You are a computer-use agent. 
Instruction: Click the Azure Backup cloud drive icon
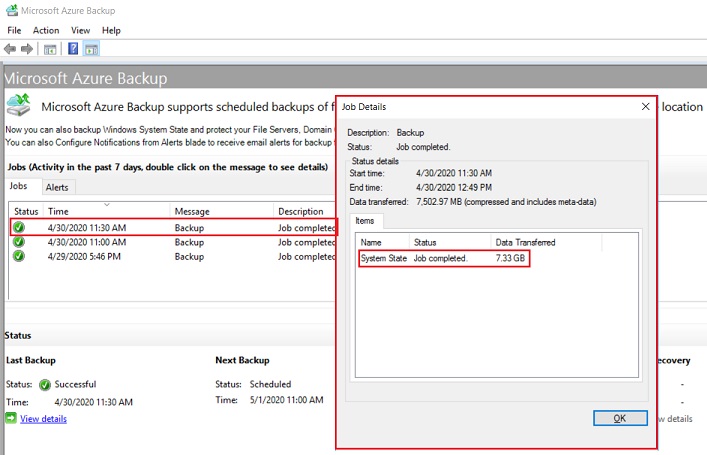[18, 105]
